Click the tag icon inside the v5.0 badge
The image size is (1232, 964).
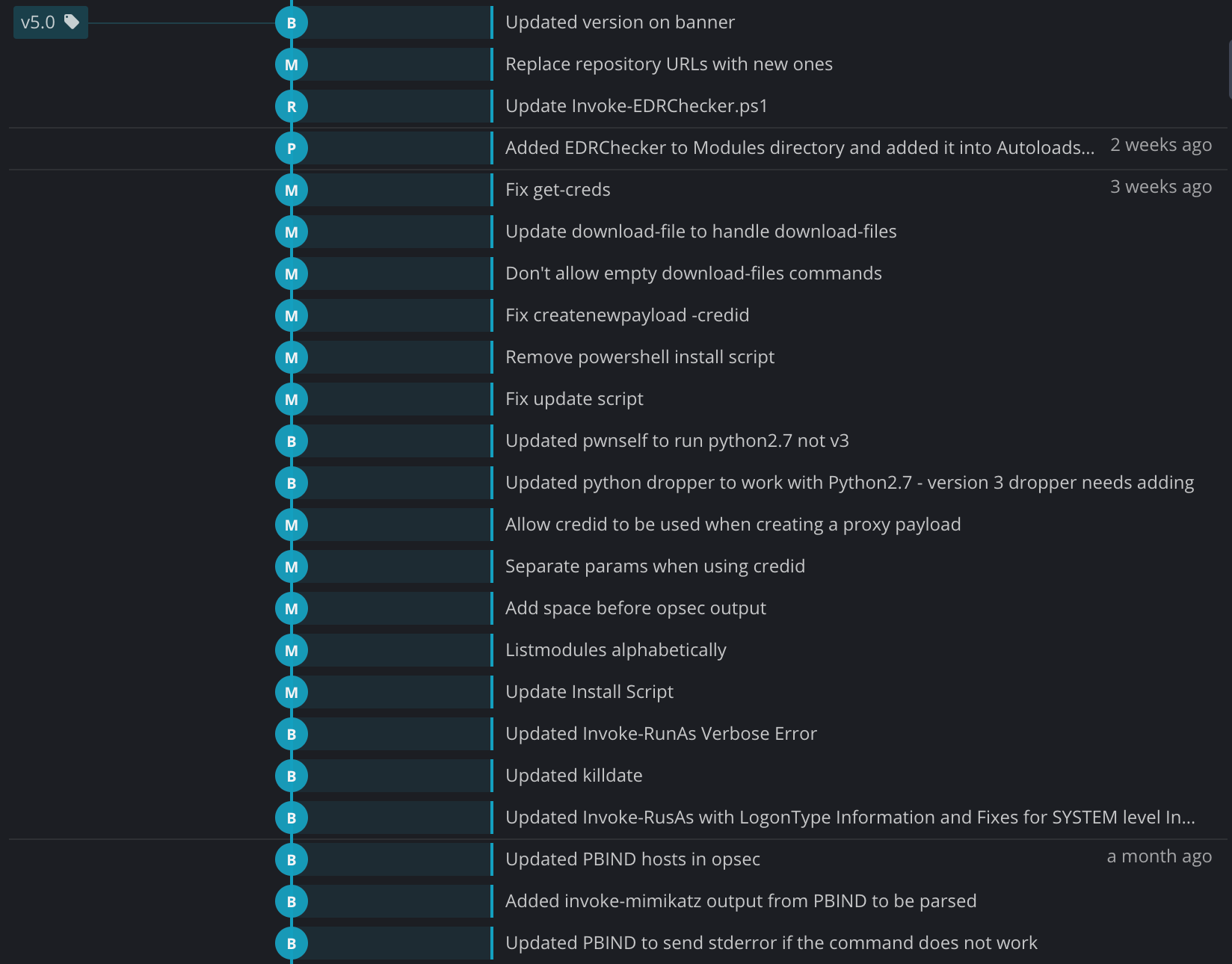click(x=71, y=22)
